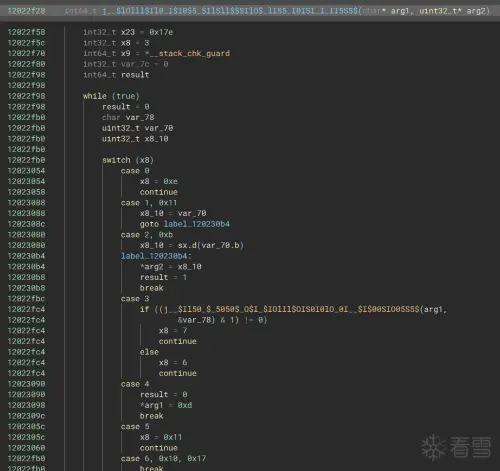The width and height of the screenshot is (500, 471).
Task: Select the 'uint32_t x8_10' declaration
Action: [x=135, y=139]
